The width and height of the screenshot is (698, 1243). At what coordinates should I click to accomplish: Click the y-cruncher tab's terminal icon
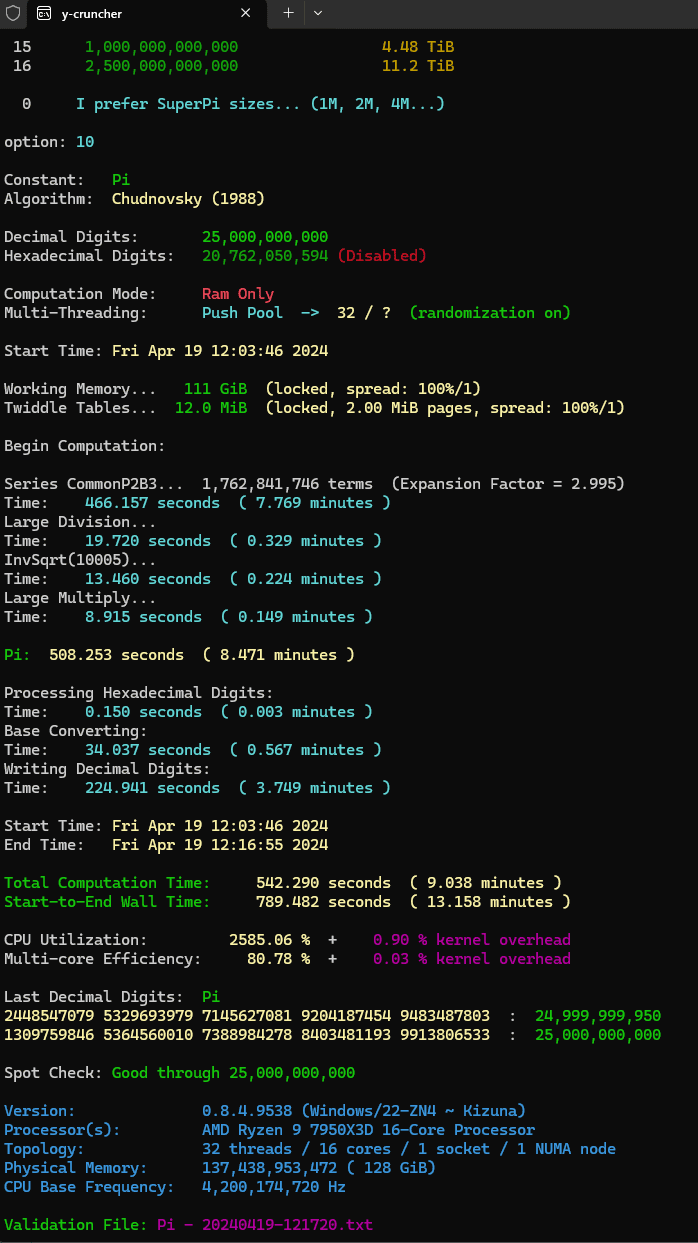click(x=44, y=13)
